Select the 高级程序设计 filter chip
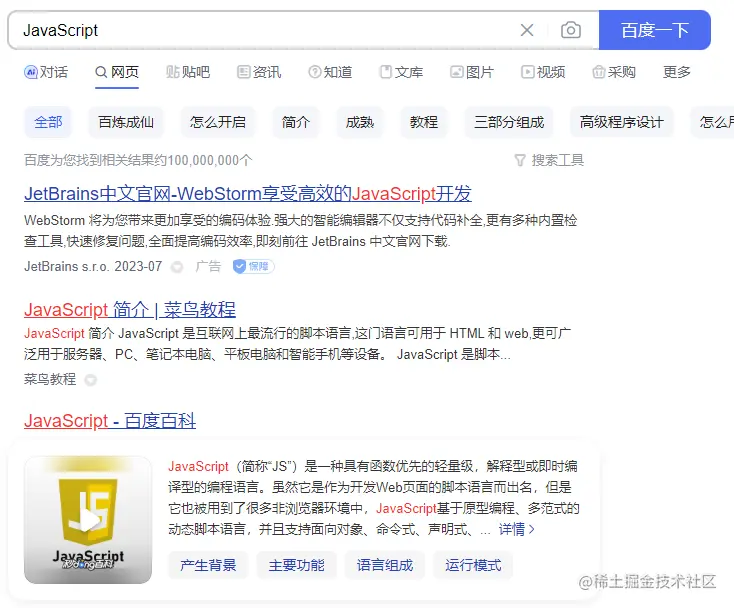The height and width of the screenshot is (608, 734). [622, 122]
